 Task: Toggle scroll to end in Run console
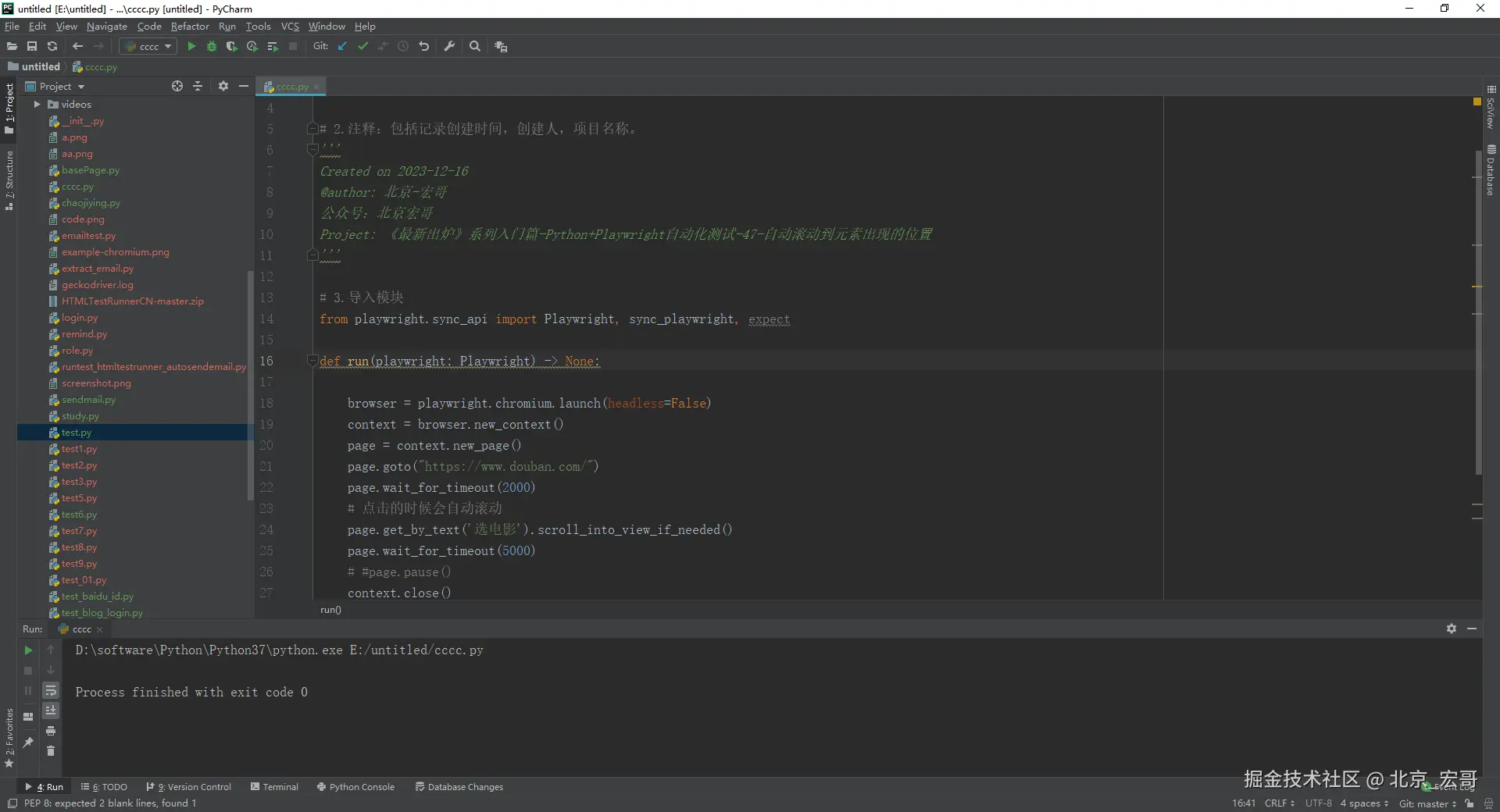tap(51, 710)
